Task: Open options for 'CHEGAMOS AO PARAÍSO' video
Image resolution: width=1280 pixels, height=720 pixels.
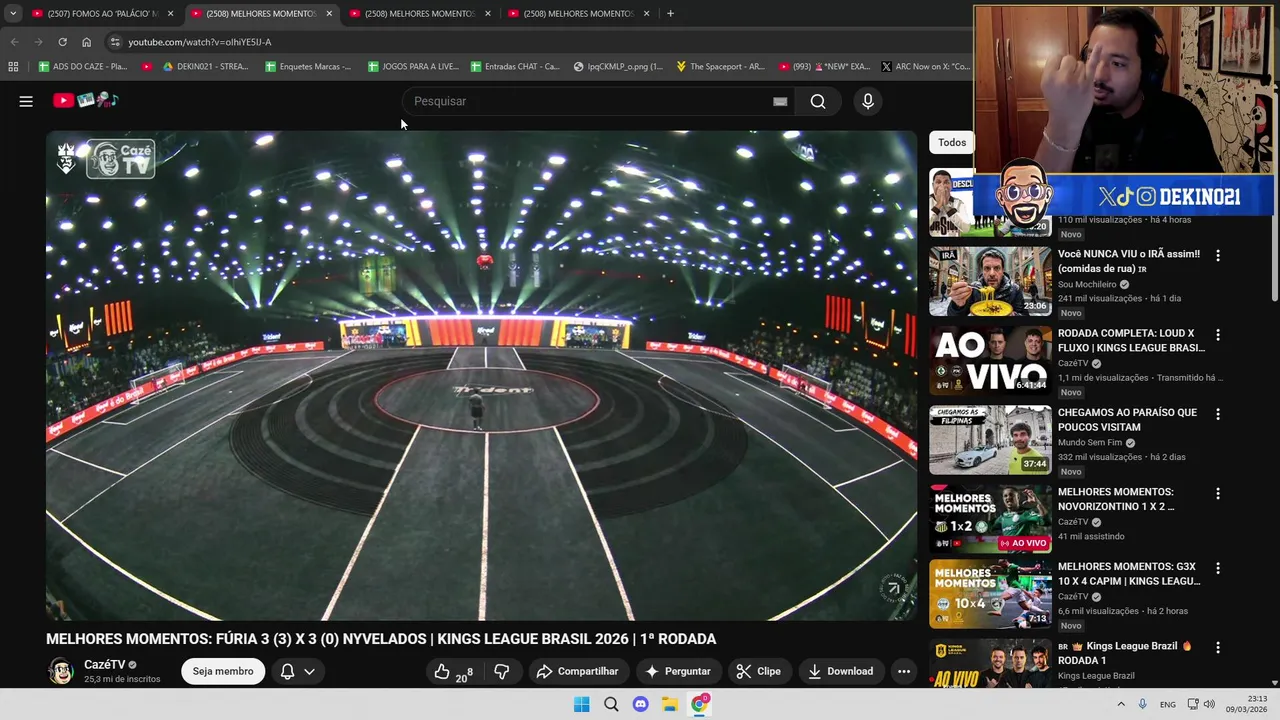Action: tap(1218, 414)
